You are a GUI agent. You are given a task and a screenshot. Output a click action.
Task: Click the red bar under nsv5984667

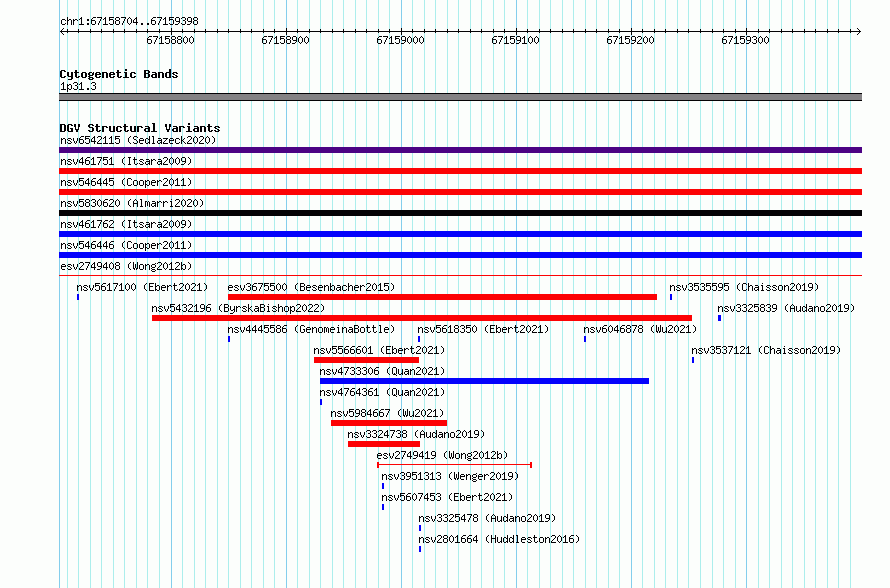(389, 423)
